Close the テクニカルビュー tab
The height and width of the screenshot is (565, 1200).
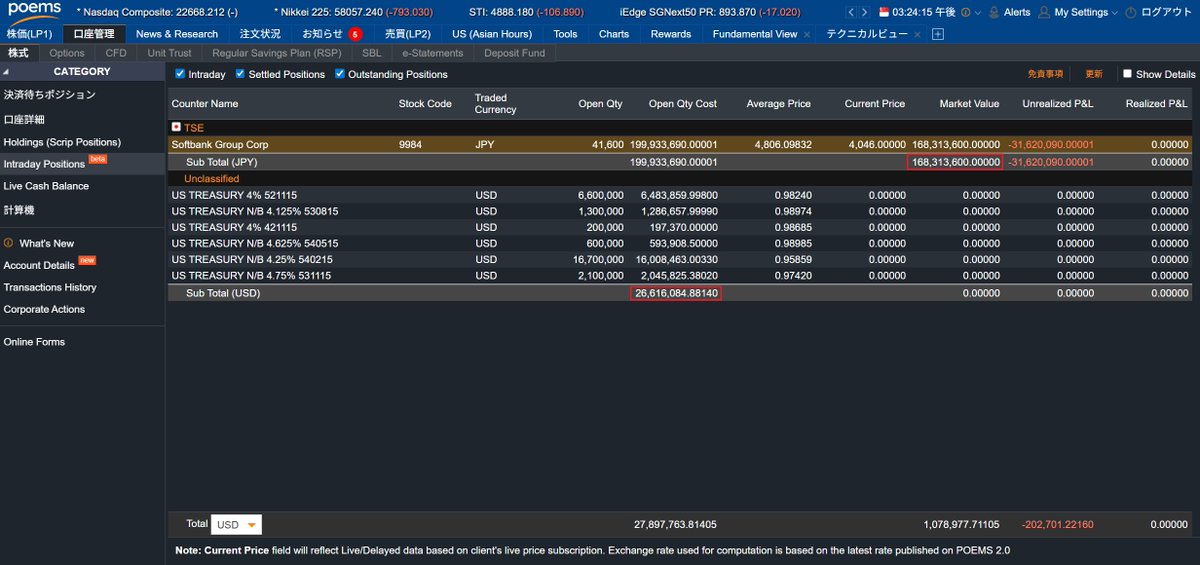(918, 34)
